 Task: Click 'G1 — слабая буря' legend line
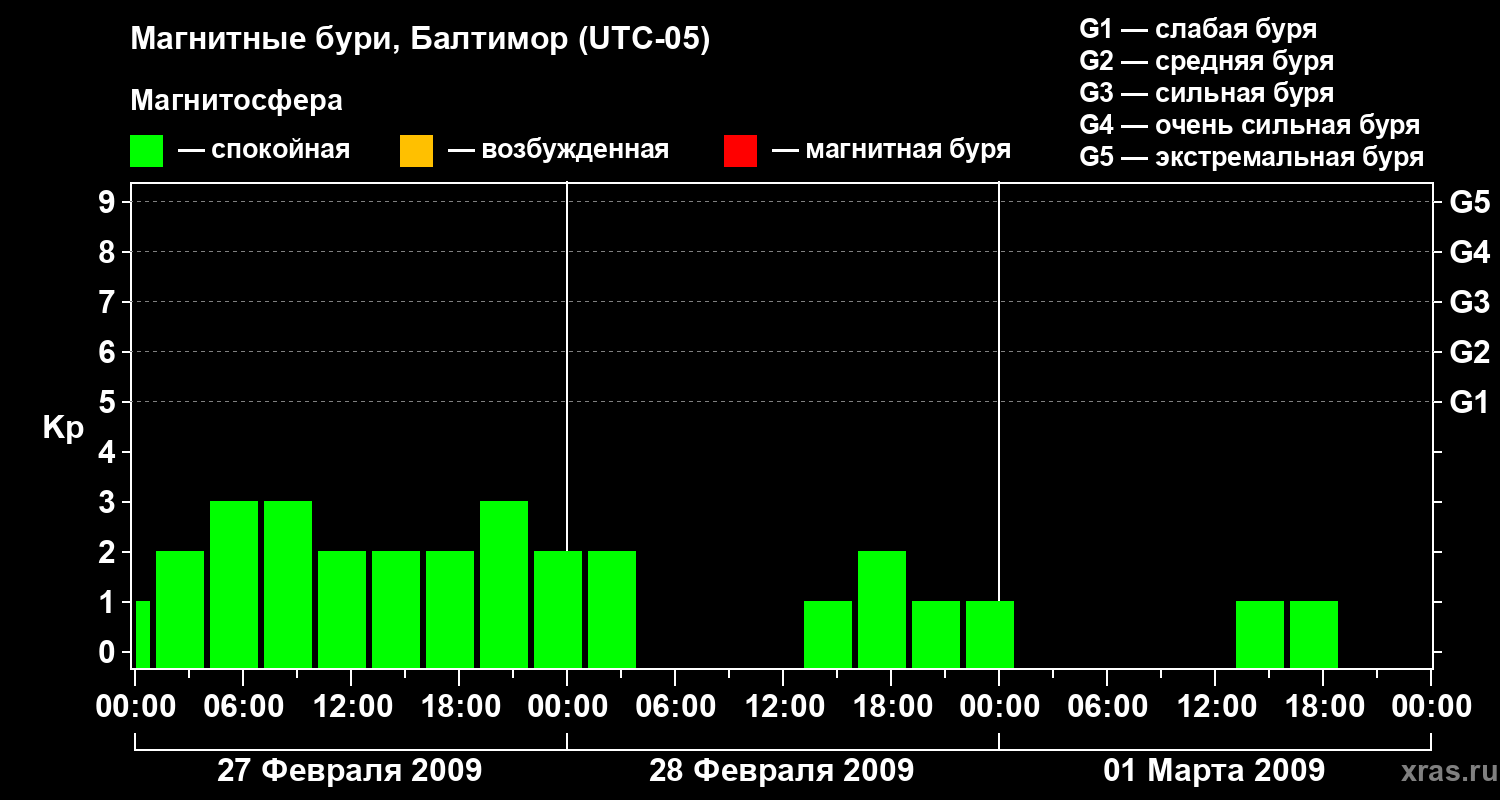tap(1198, 29)
